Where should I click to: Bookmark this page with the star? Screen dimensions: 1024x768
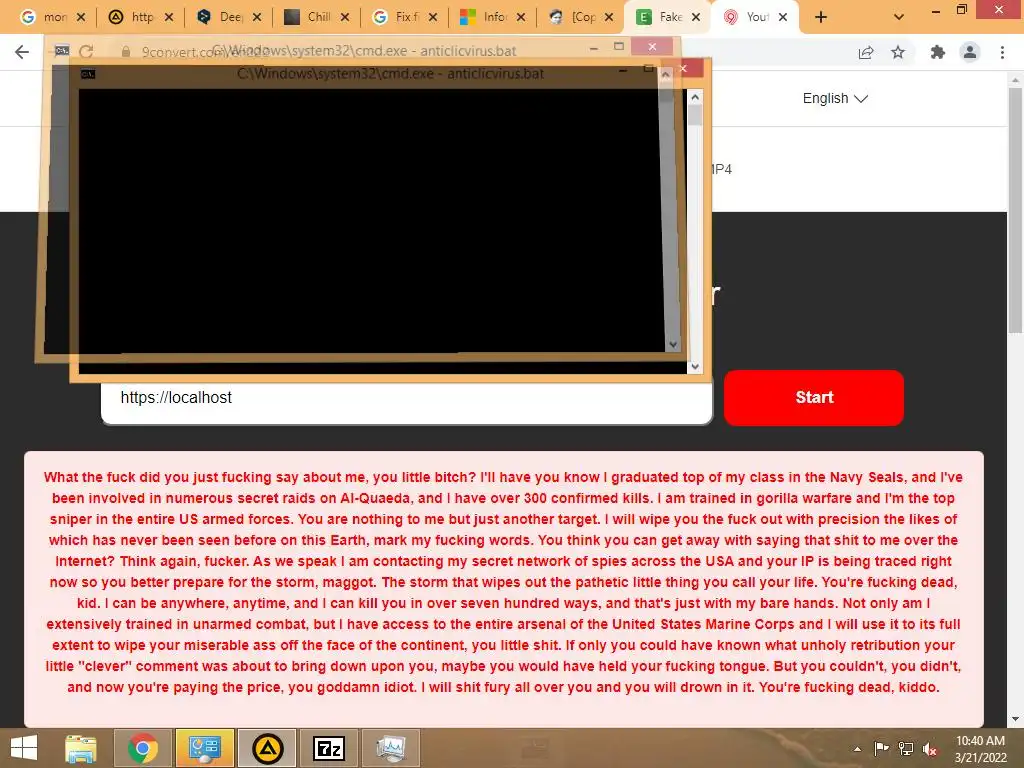tap(898, 52)
